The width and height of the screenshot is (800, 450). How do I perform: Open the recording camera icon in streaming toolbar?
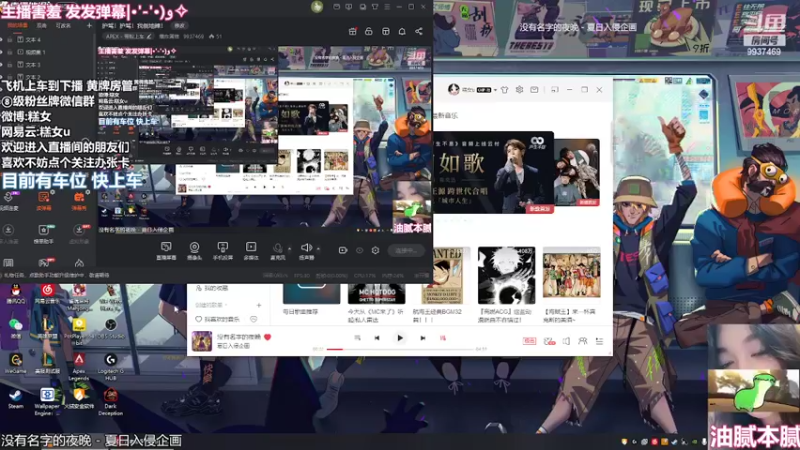click(x=343, y=250)
